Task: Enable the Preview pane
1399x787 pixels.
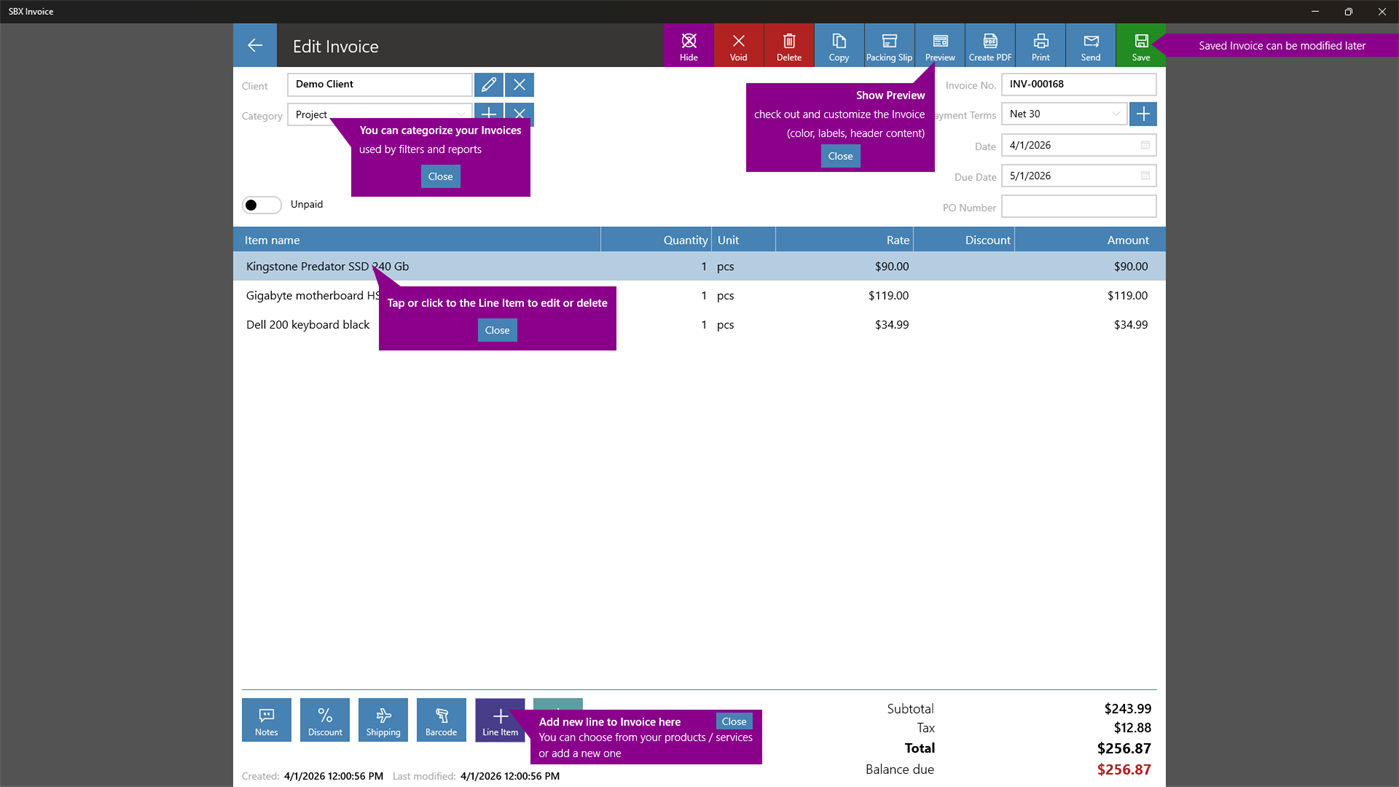Action: click(x=939, y=44)
